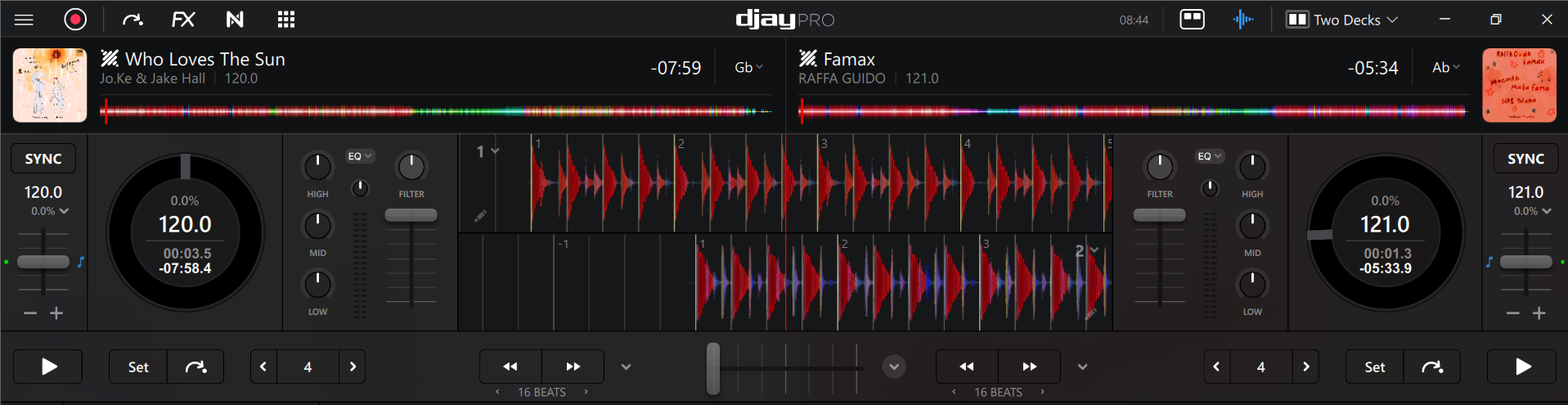Expand the left deck 0.0% tempo range chevron
Screen dimensions: 1568x405
pyautogui.click(x=65, y=211)
